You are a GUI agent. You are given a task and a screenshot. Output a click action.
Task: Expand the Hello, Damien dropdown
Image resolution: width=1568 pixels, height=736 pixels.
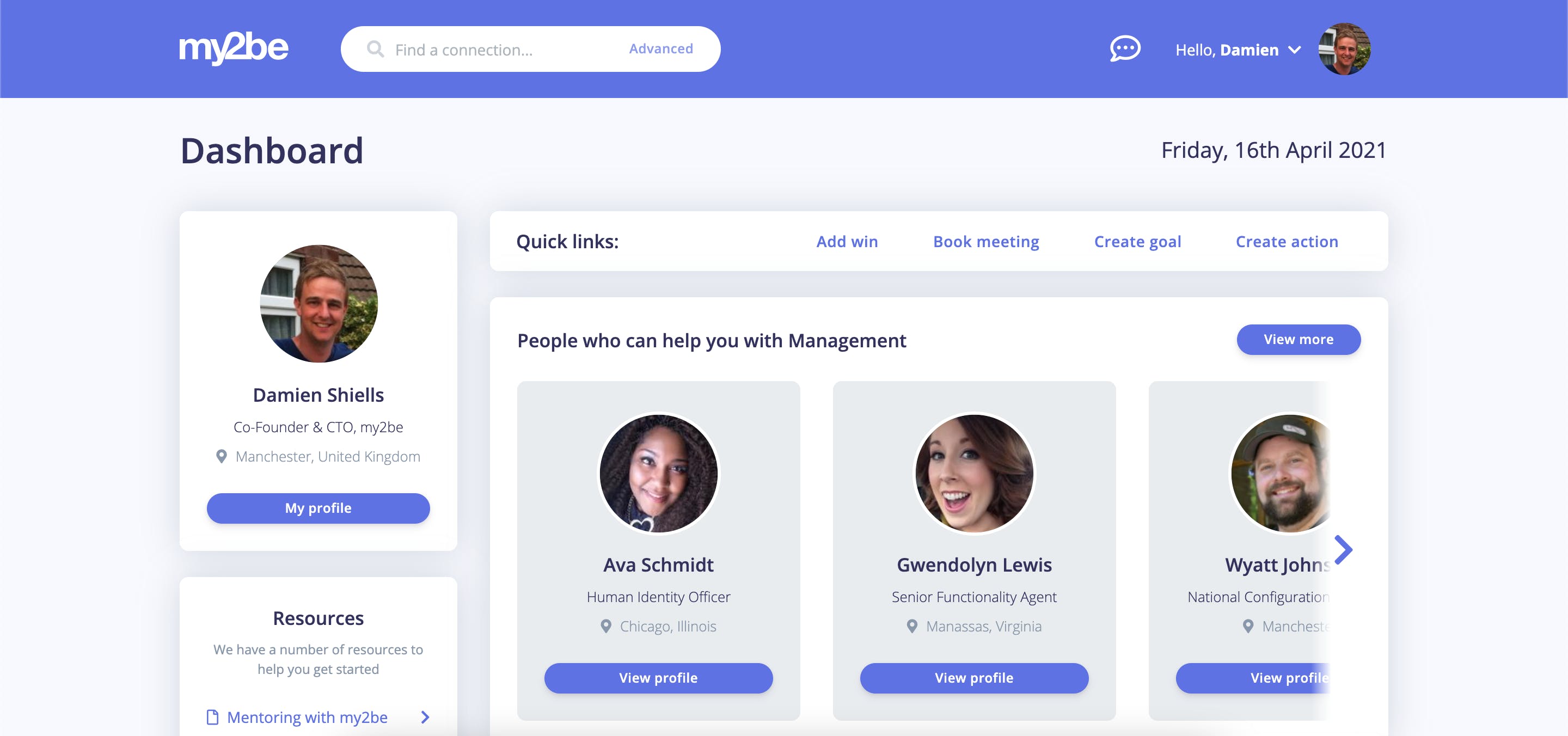click(1238, 50)
